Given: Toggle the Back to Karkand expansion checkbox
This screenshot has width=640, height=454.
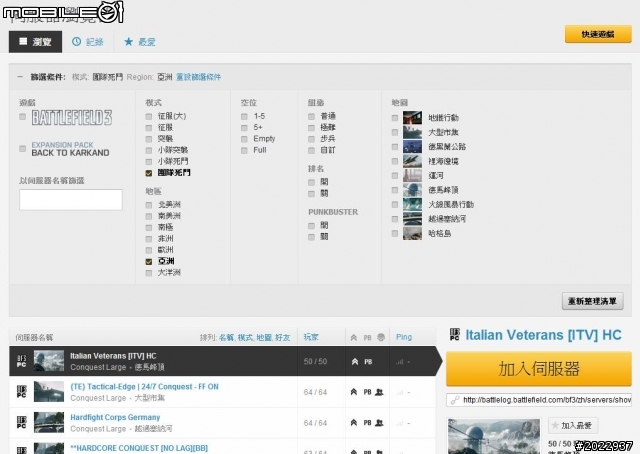Looking at the screenshot, I should pyautogui.click(x=23, y=149).
